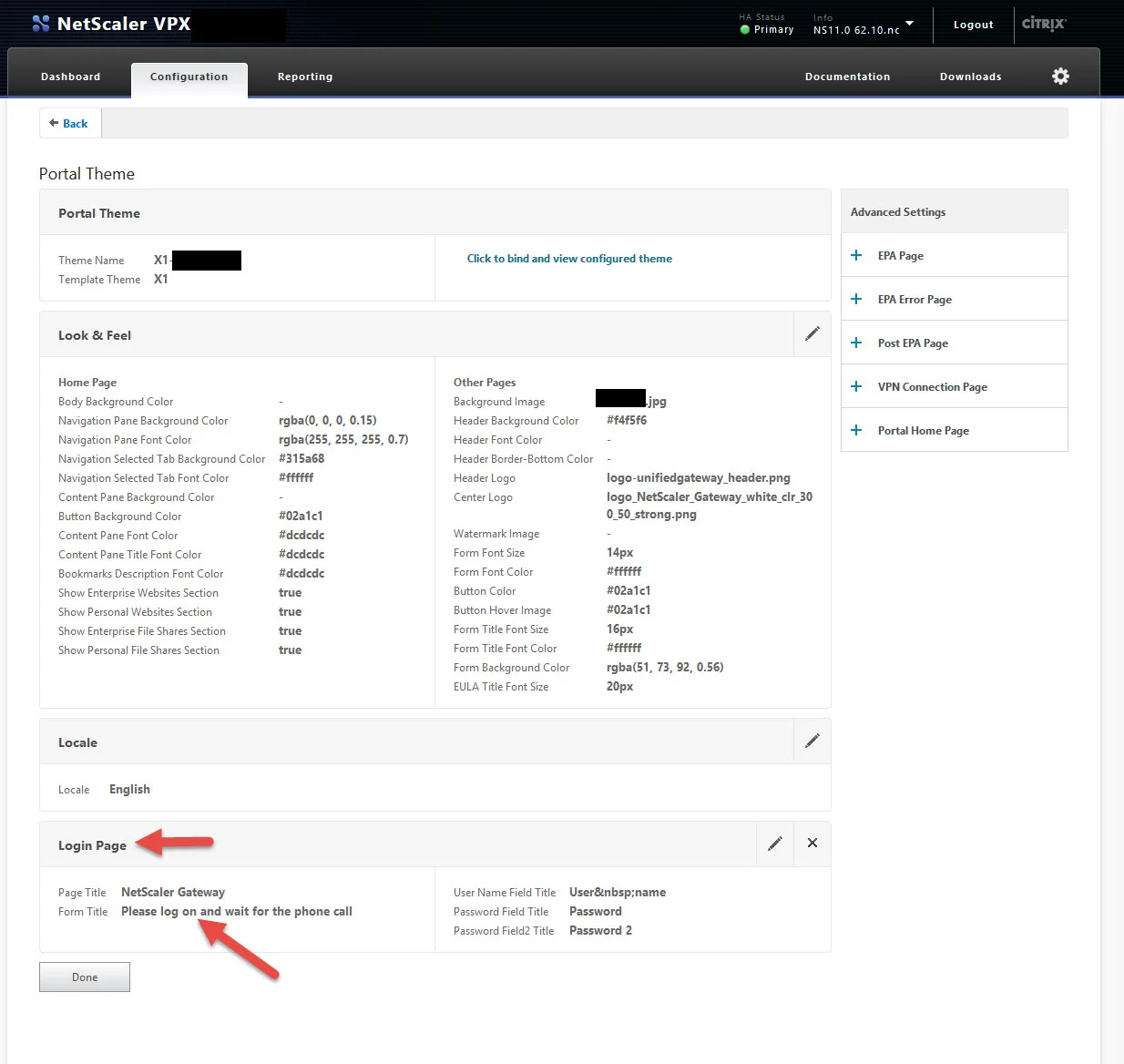Viewport: 1124px width, 1064px height.
Task: Add Portal Home Page plus icon
Action: point(856,431)
